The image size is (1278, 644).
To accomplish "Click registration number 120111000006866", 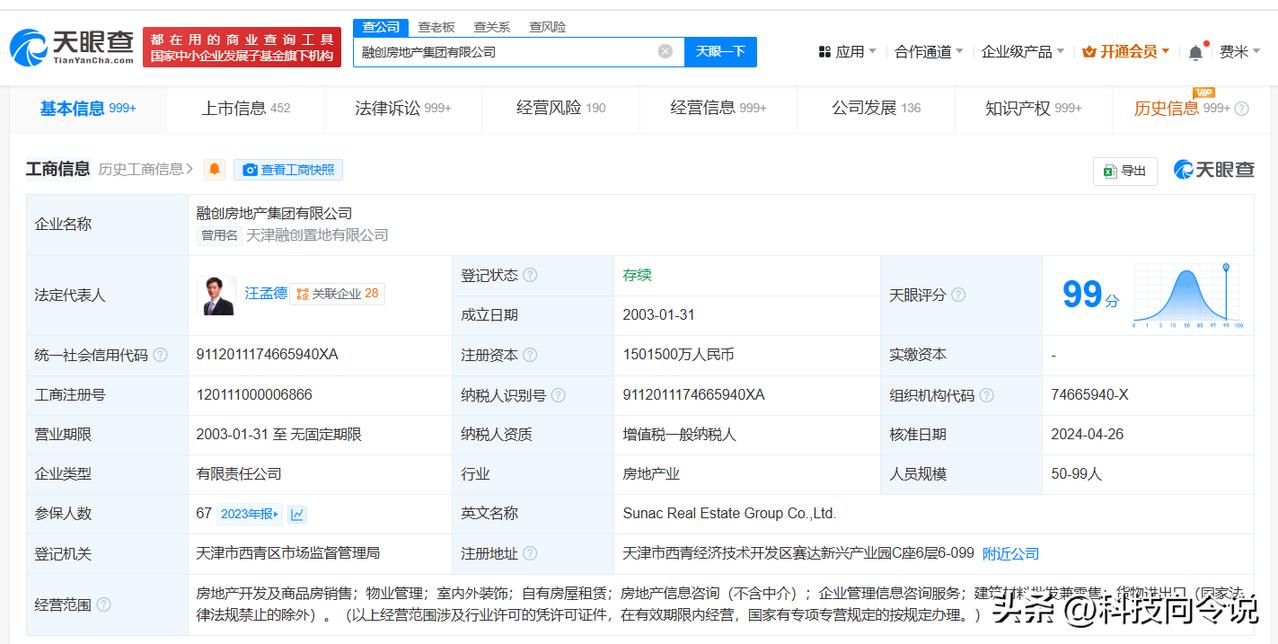I will 254,395.
